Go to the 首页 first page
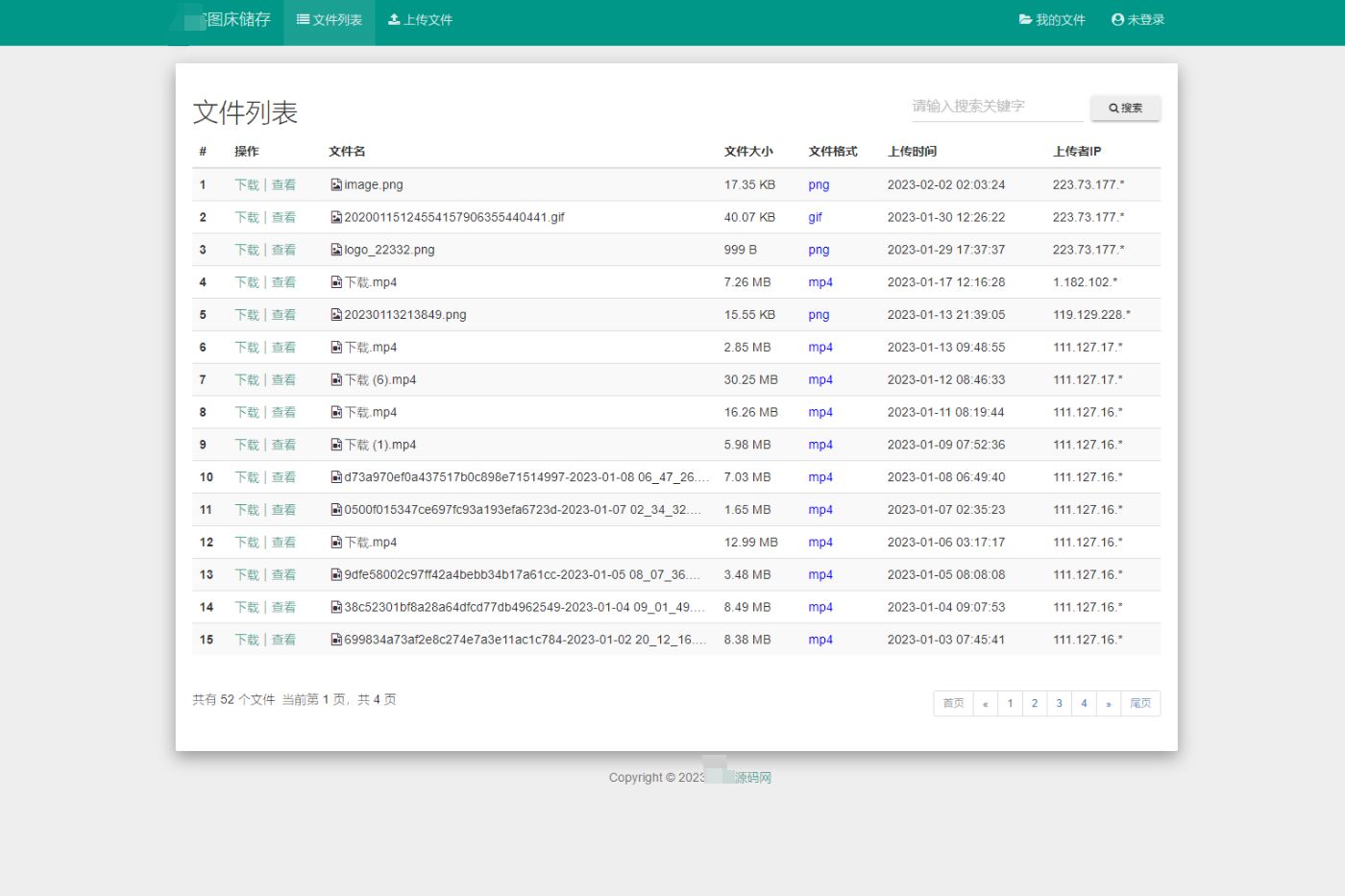Image resolution: width=1345 pixels, height=896 pixels. pyautogui.click(x=952, y=703)
